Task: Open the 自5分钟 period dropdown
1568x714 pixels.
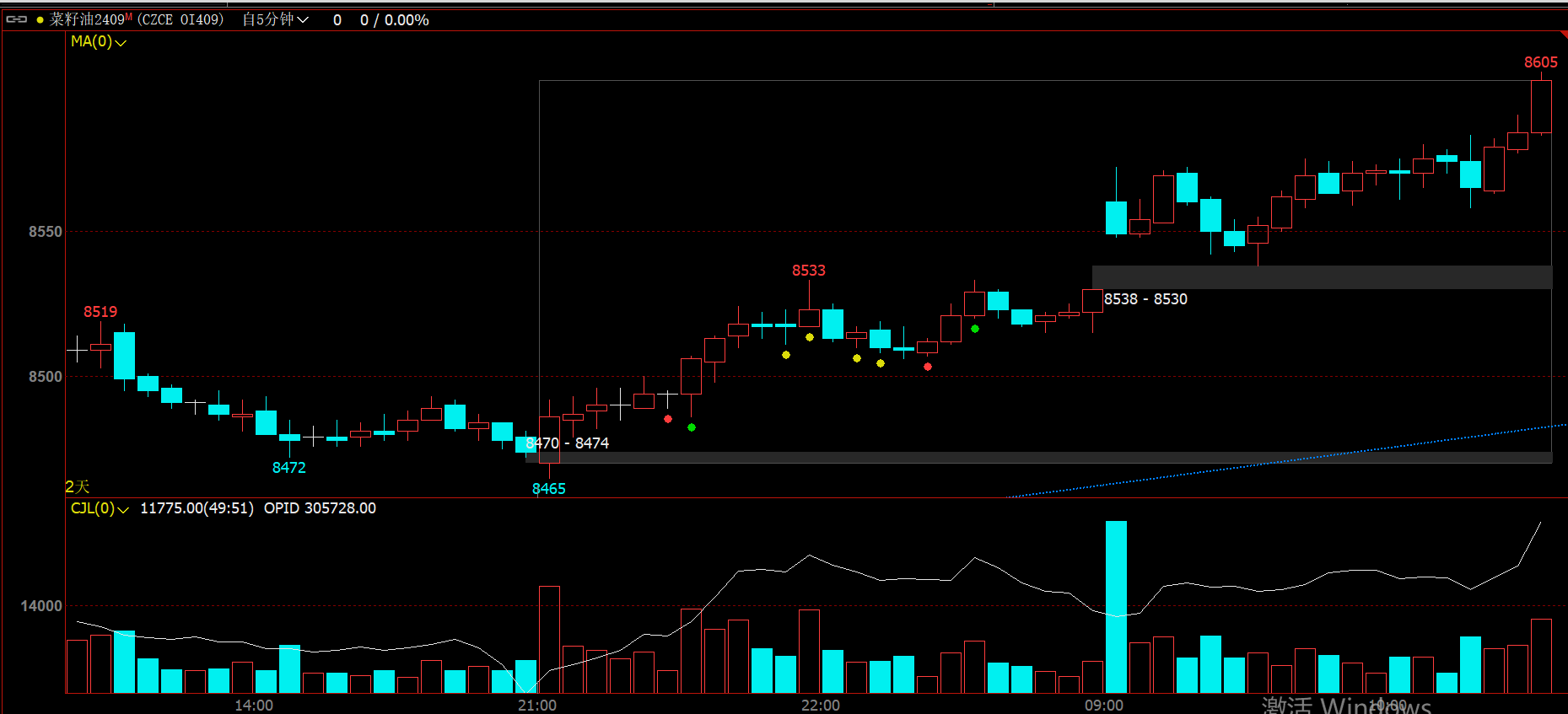Action: coord(276,19)
